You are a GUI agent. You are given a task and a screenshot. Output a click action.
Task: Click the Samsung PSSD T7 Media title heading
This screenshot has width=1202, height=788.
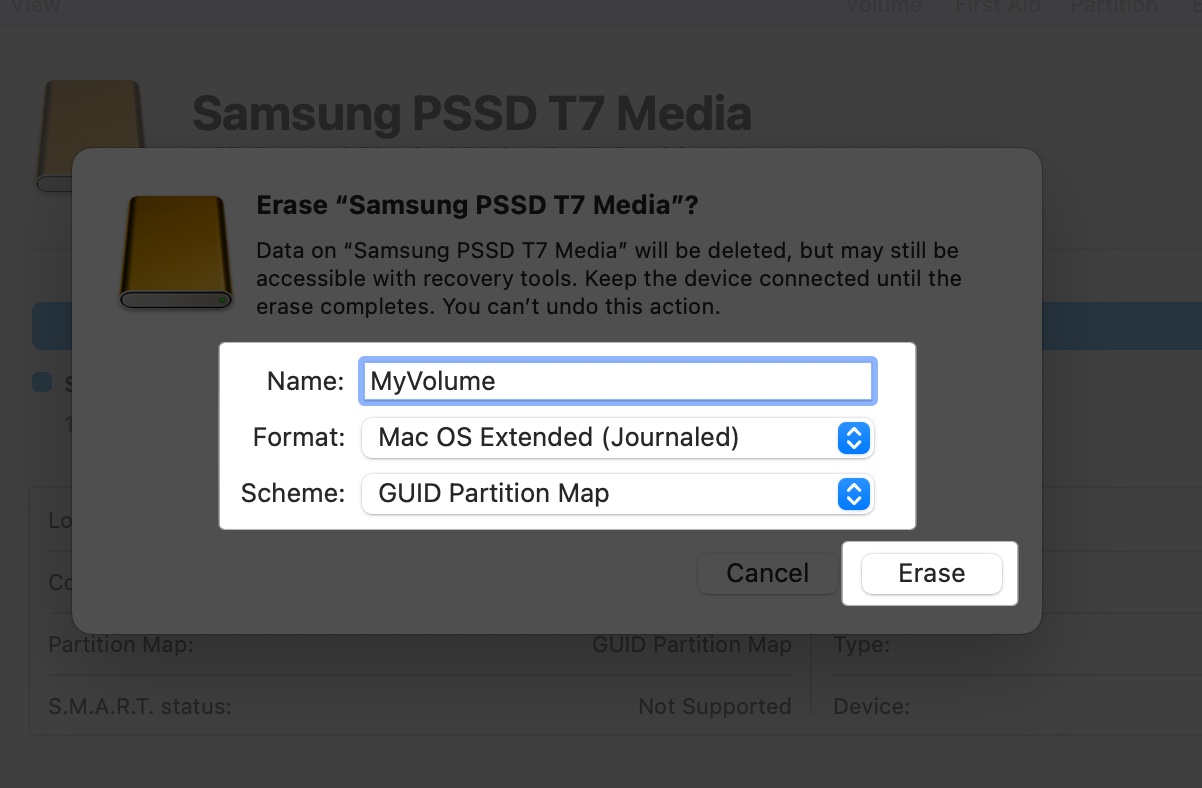(472, 113)
